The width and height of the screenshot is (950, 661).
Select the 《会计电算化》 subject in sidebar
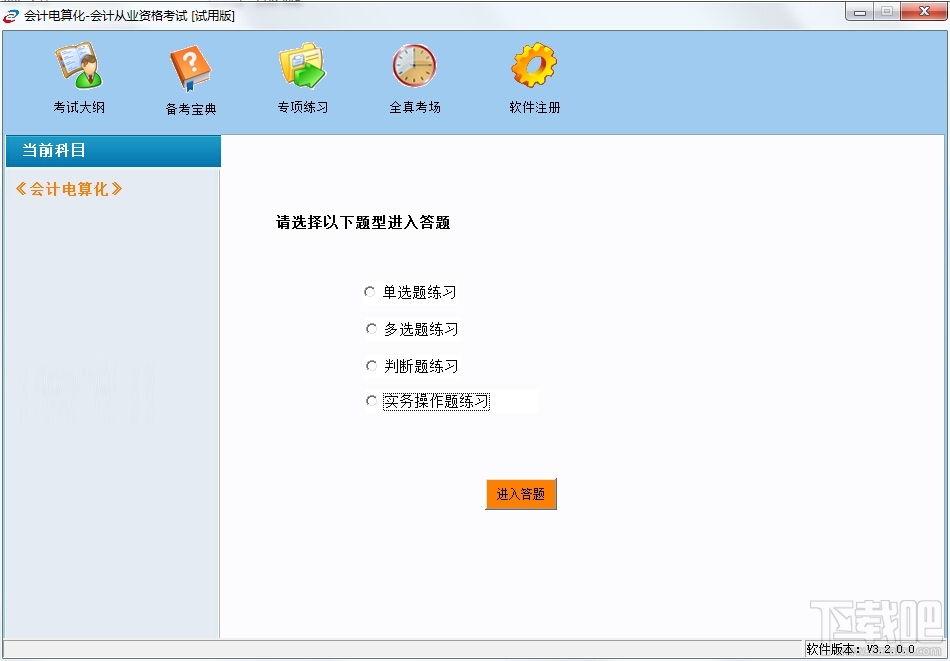[x=69, y=189]
